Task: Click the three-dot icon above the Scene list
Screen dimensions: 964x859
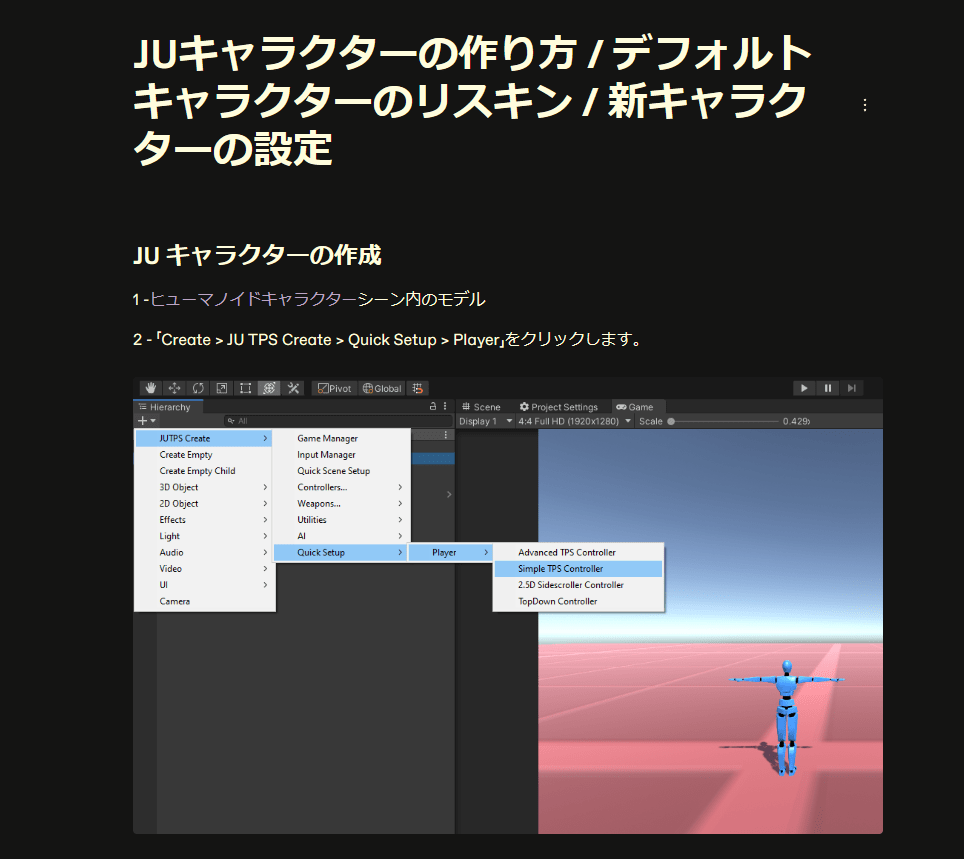Action: [x=446, y=435]
